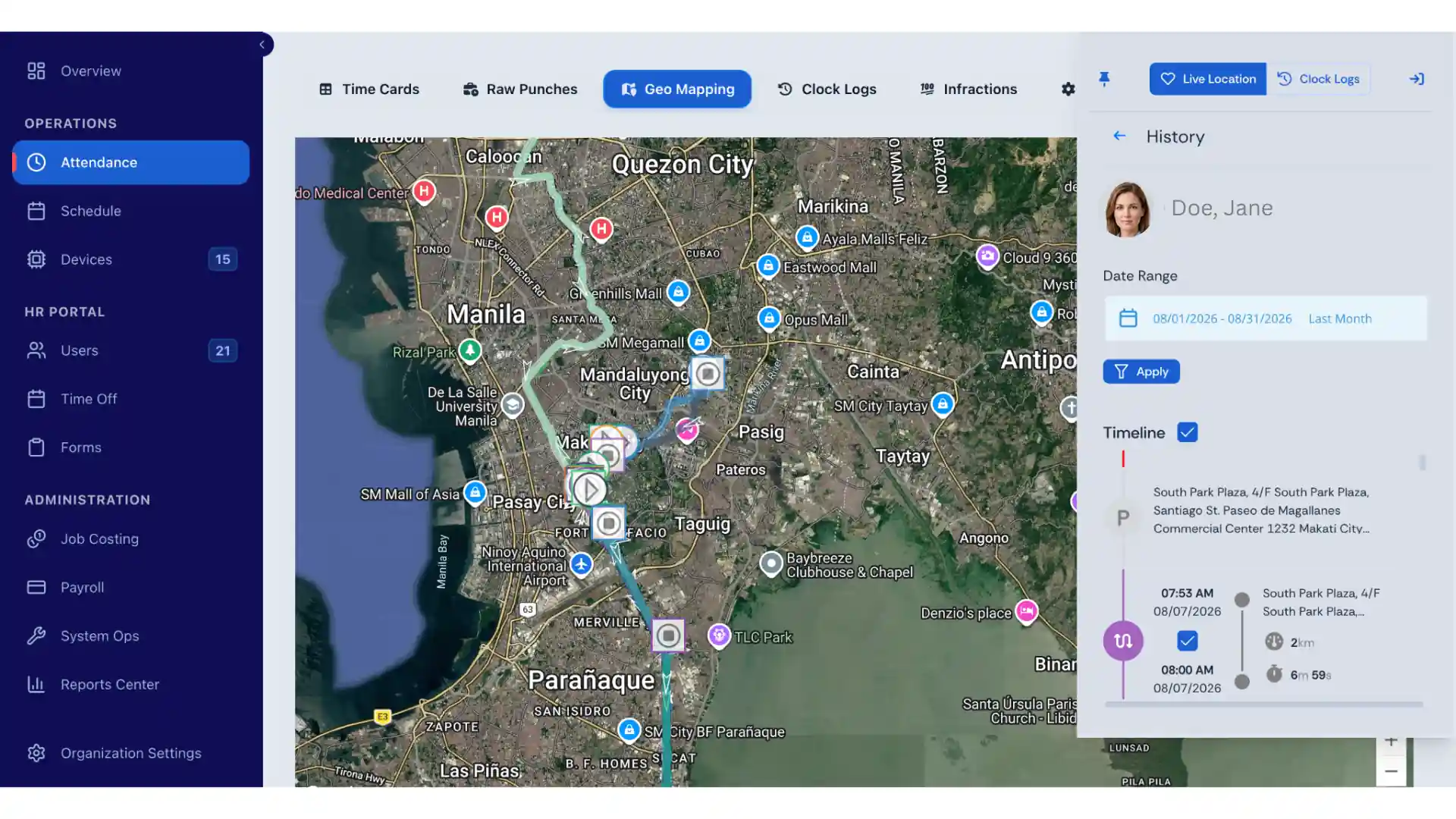Pin the side panel with pushpin icon
The width and height of the screenshot is (1456, 819).
pos(1104,79)
